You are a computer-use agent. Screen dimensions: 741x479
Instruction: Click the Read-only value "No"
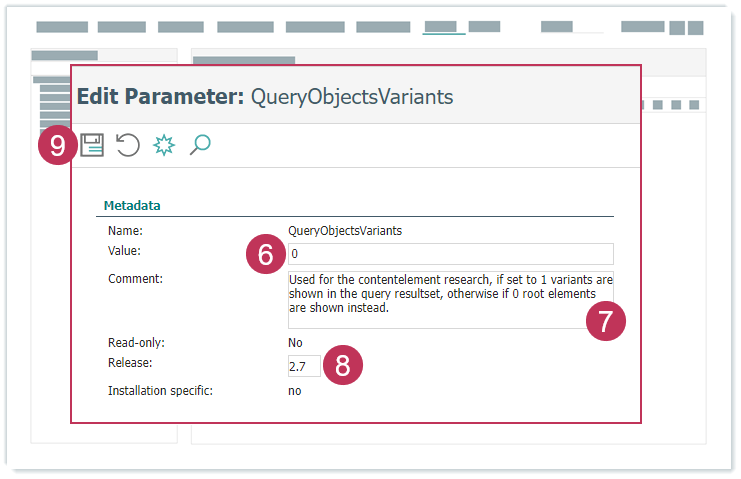(295, 343)
